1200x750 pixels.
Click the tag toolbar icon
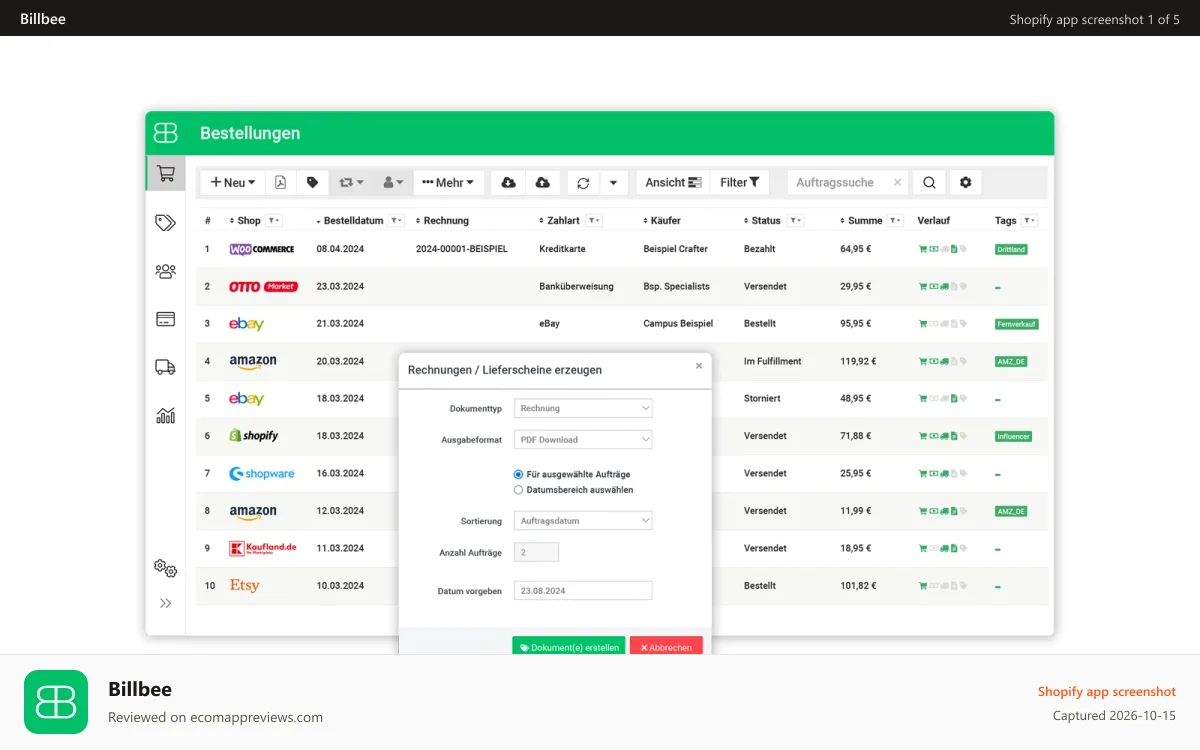[x=312, y=182]
